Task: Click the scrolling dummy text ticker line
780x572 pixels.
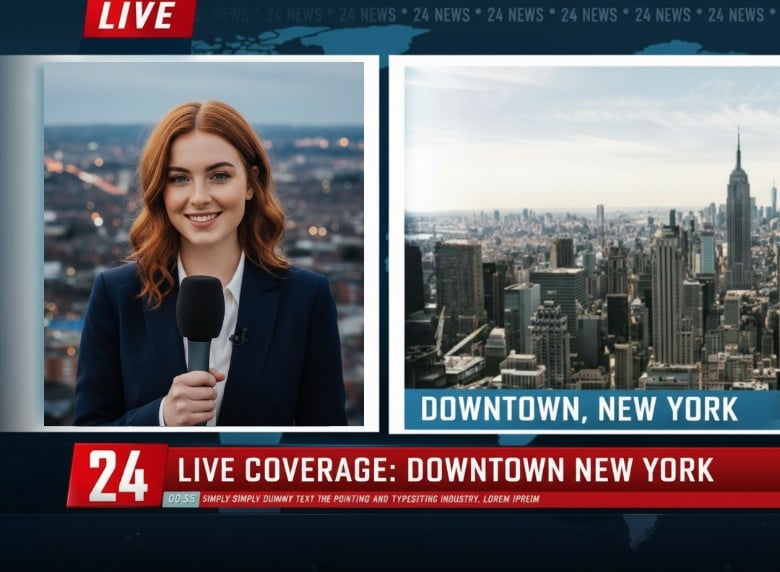Action: pyautogui.click(x=370, y=498)
